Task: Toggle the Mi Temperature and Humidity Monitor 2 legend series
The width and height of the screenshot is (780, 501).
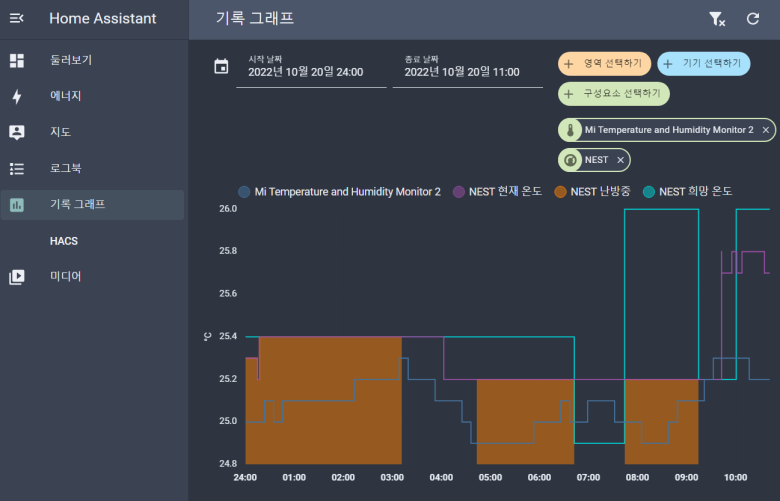Action: 340,192
